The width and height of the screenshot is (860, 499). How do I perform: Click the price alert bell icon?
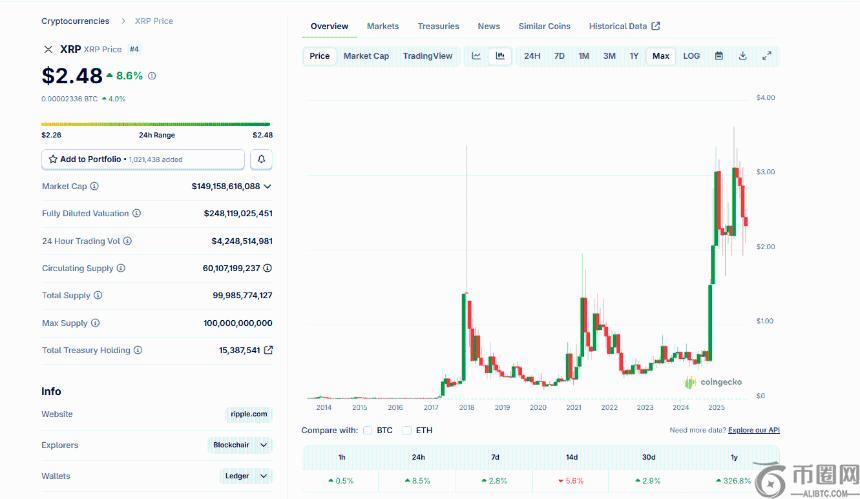point(261,159)
